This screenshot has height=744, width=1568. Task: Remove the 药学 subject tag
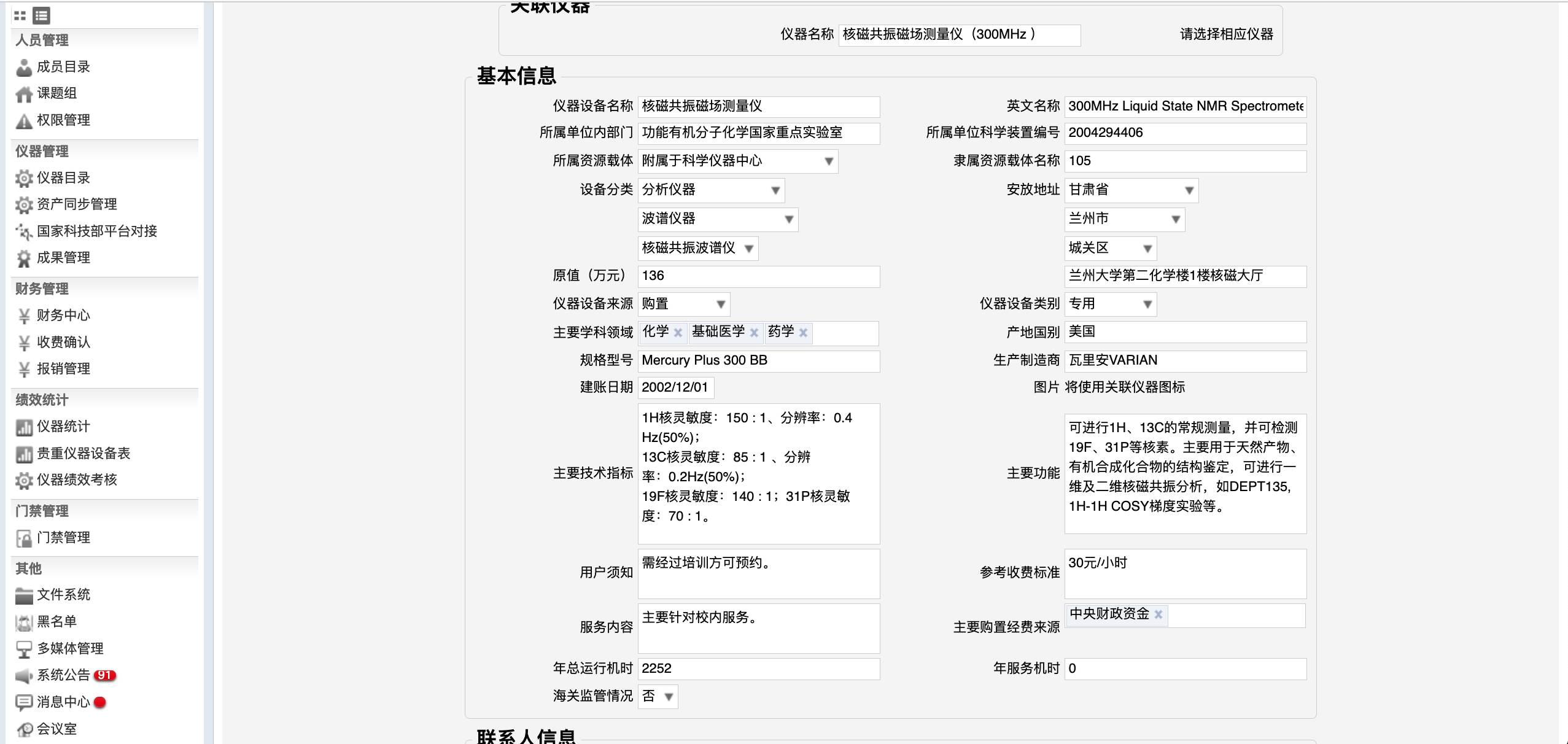[803, 333]
